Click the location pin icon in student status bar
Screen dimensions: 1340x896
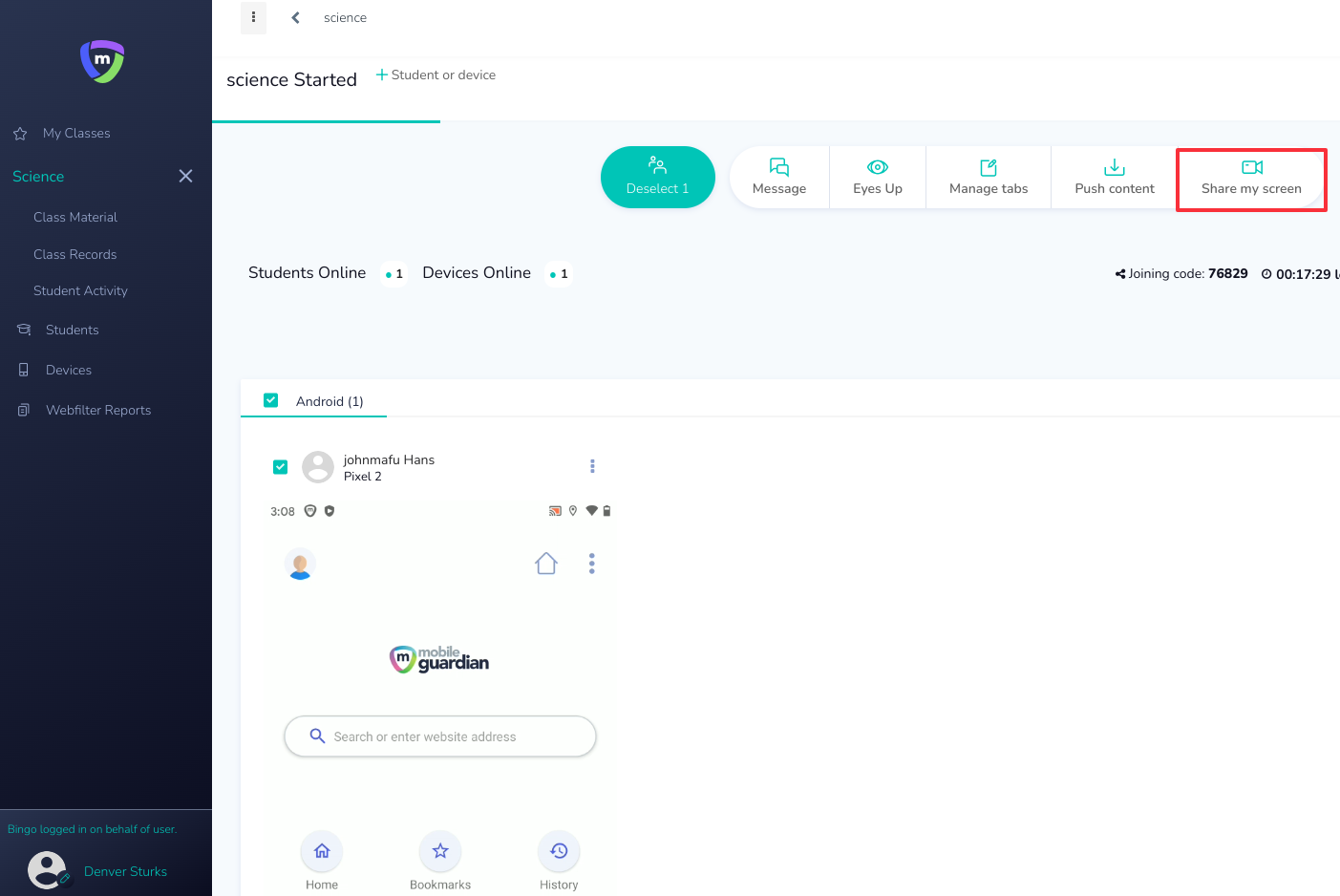coord(573,511)
